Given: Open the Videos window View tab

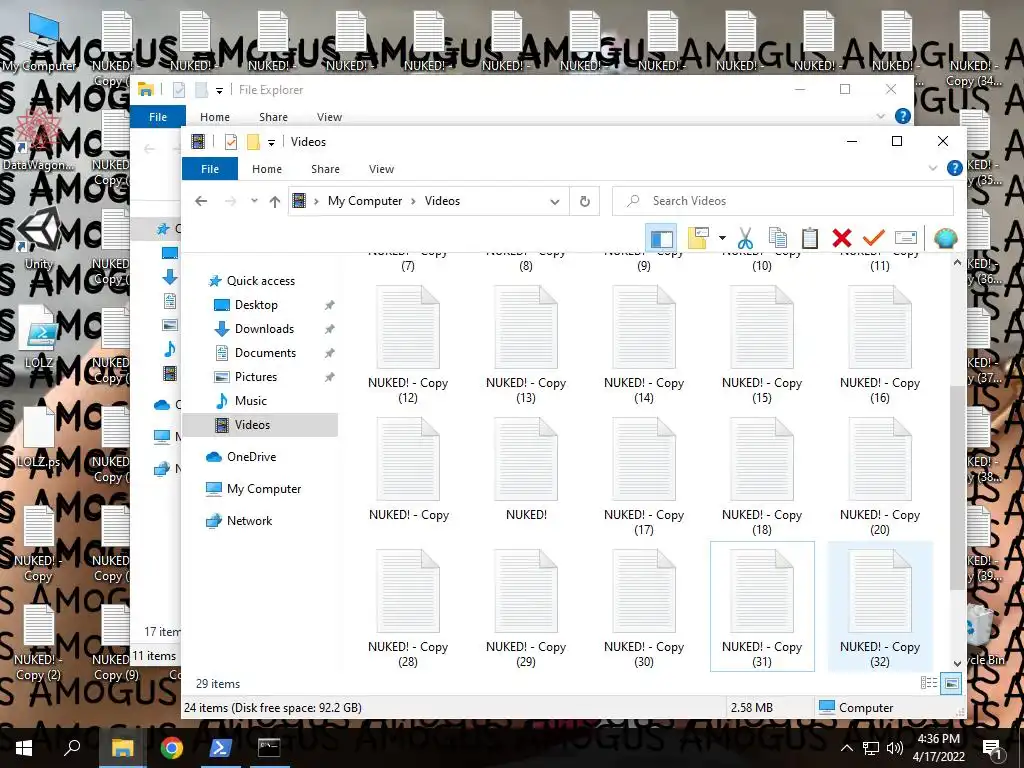Looking at the screenshot, I should [x=381, y=168].
